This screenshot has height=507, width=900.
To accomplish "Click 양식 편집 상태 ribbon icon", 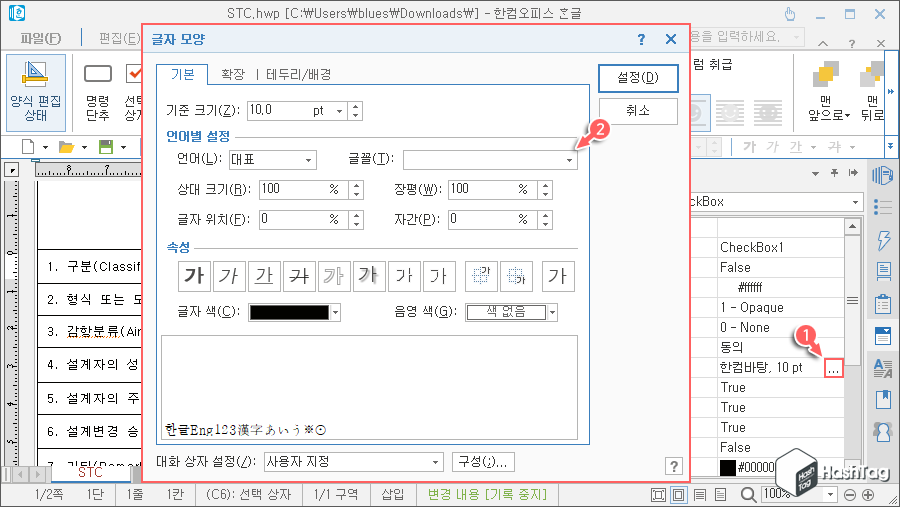I will [36, 92].
